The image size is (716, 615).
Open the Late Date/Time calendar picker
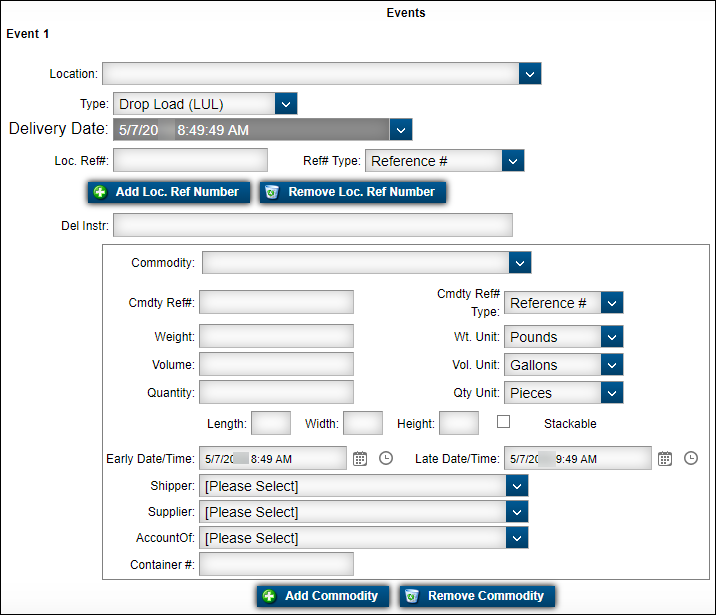[665, 459]
